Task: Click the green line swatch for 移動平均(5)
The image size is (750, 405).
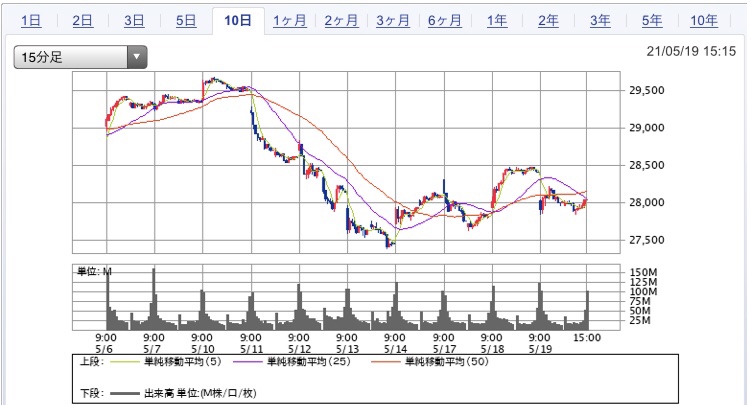Action: 125,362
